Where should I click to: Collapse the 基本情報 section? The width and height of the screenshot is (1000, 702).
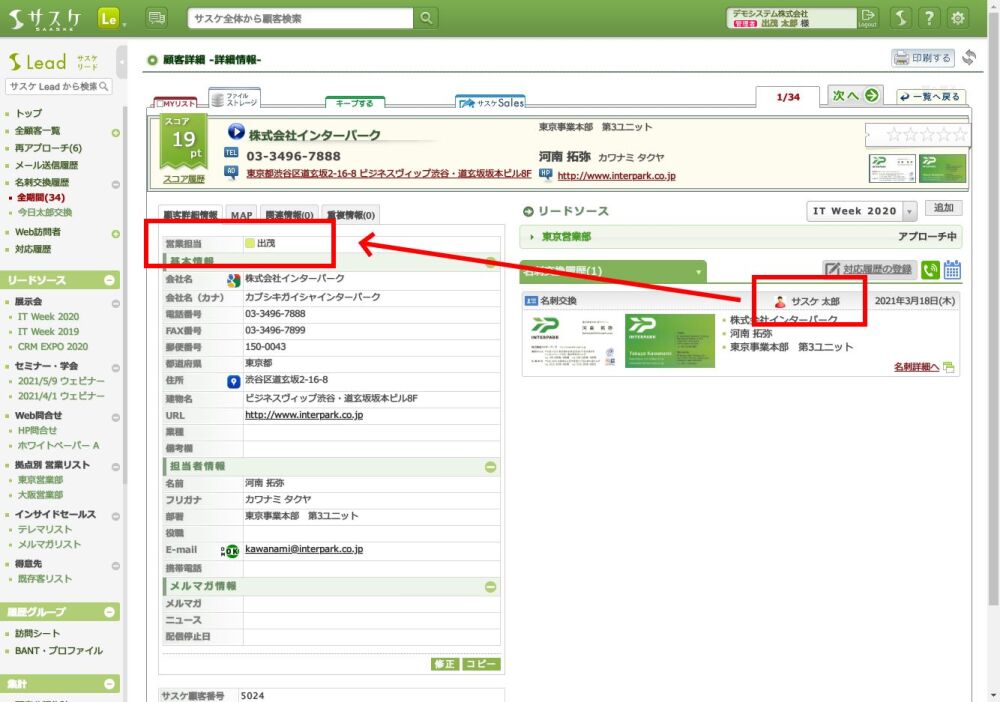pos(490,261)
